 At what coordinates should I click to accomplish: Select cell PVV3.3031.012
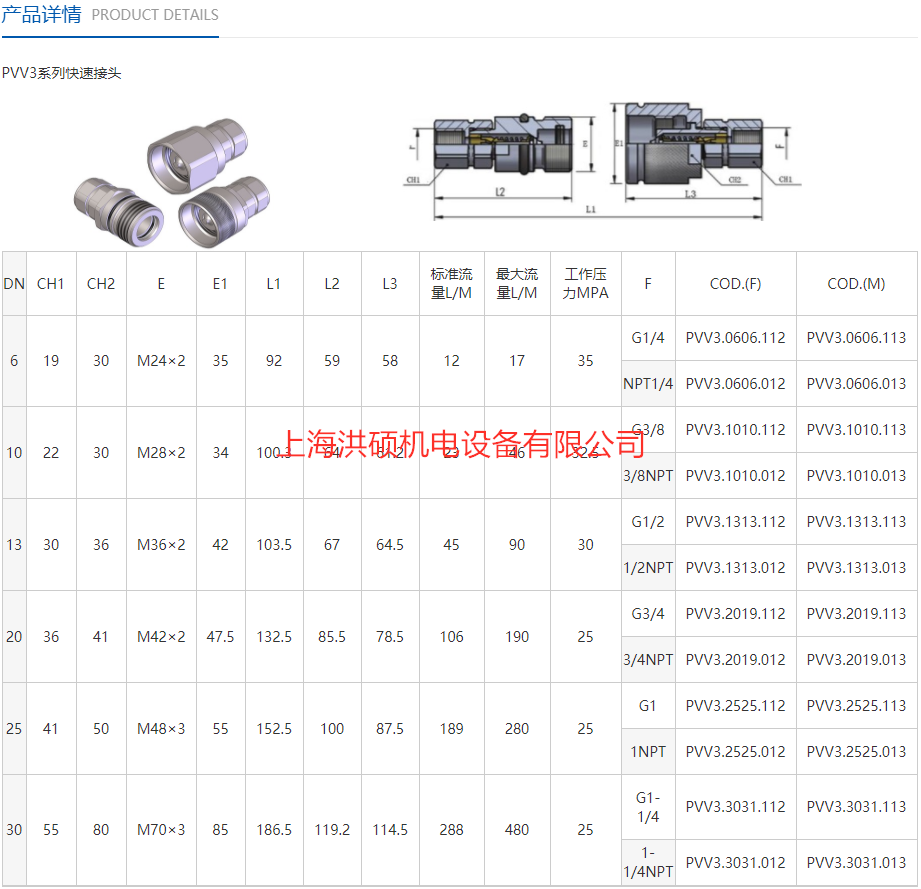tap(735, 863)
